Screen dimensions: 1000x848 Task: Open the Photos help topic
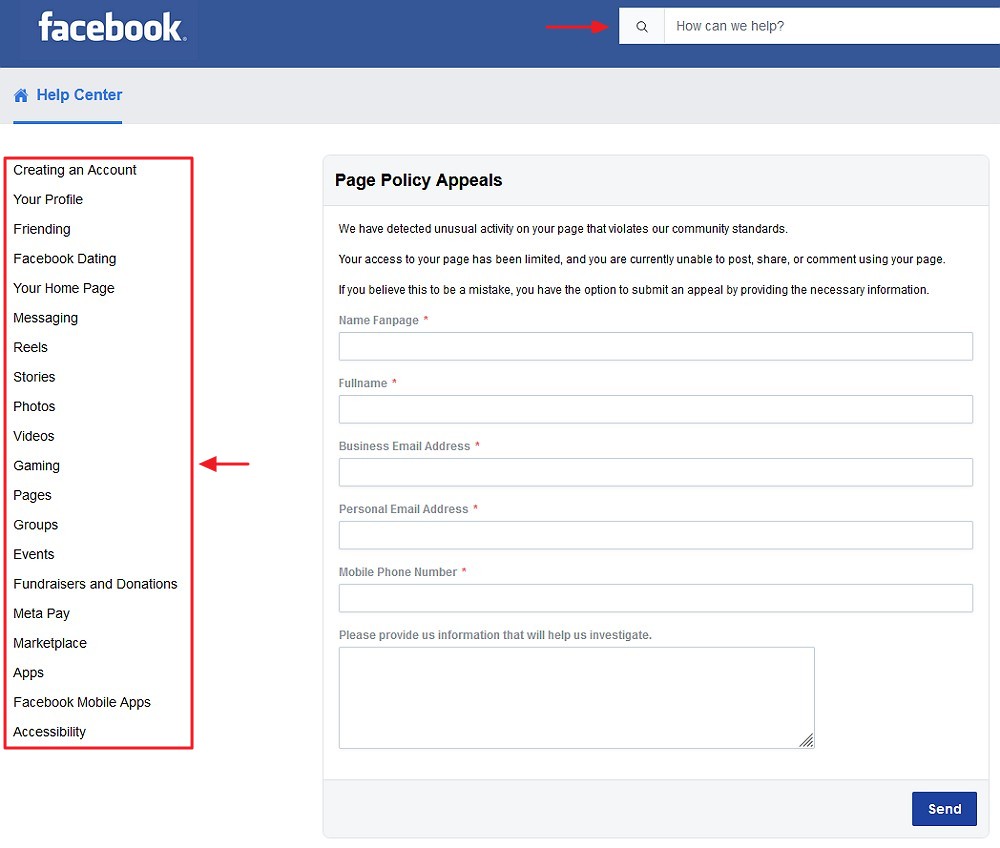click(34, 406)
